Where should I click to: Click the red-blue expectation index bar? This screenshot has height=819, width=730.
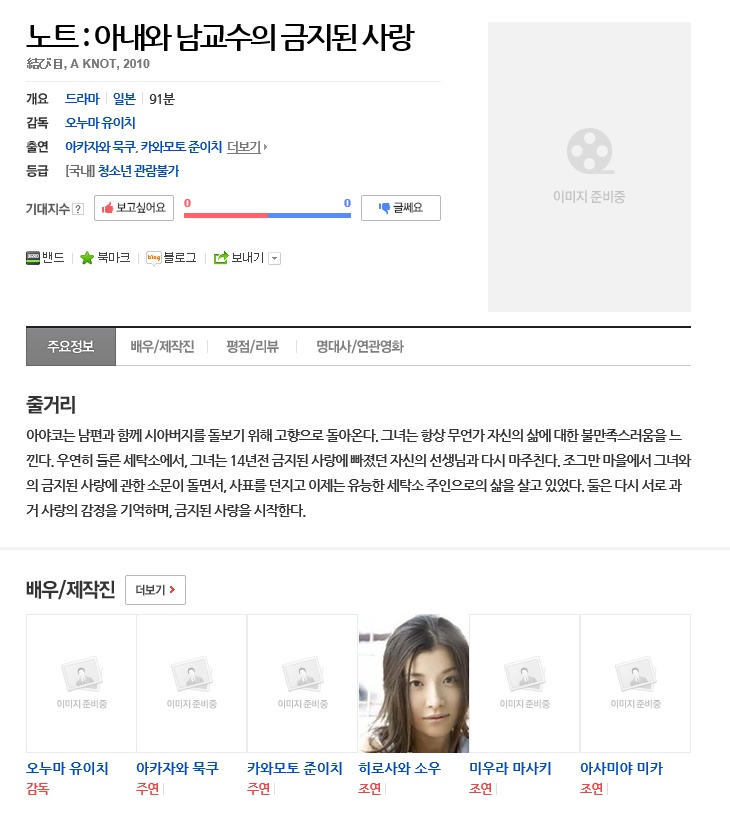(x=267, y=215)
